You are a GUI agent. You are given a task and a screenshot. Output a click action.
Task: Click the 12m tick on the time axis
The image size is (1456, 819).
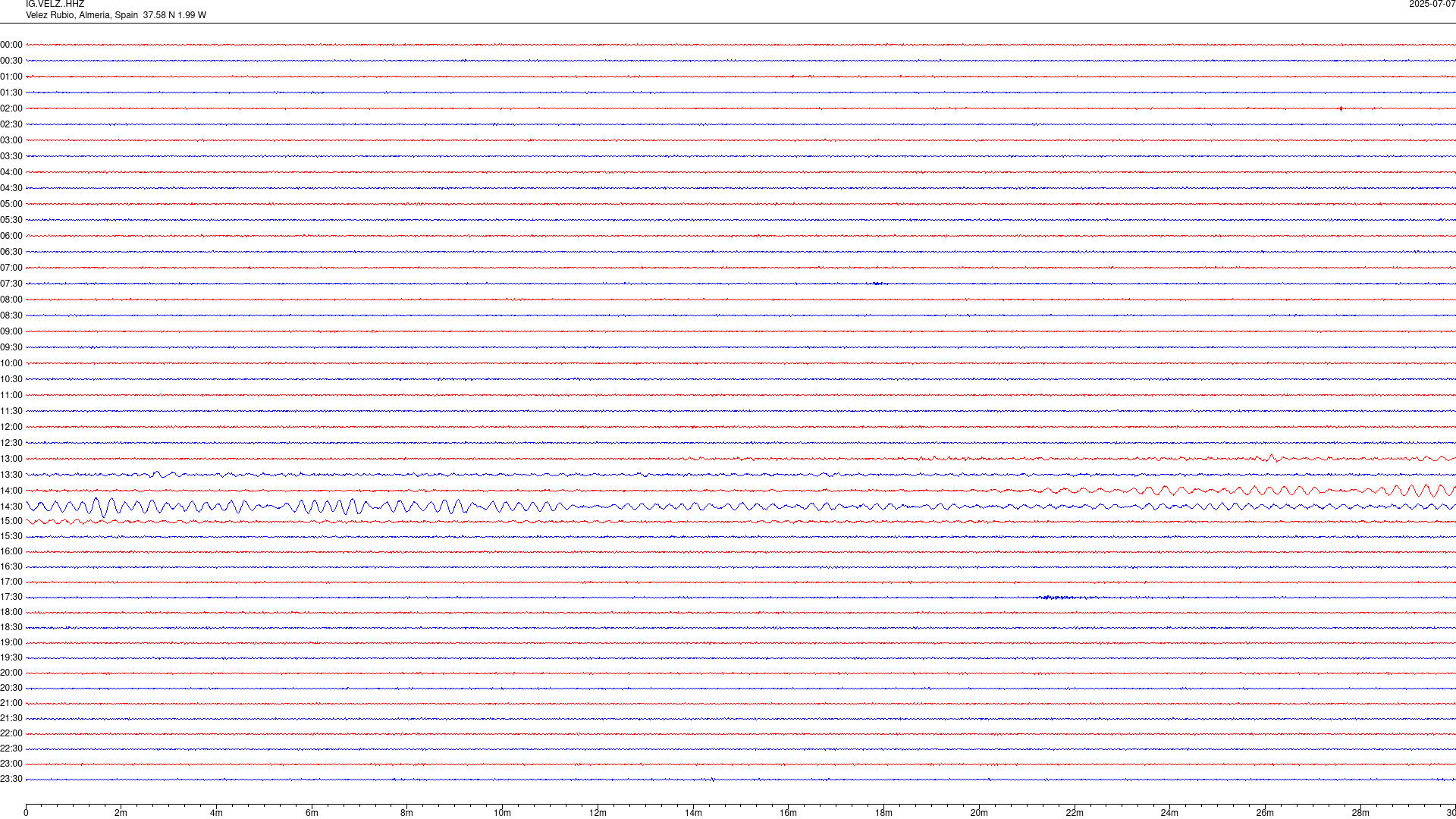(x=598, y=813)
